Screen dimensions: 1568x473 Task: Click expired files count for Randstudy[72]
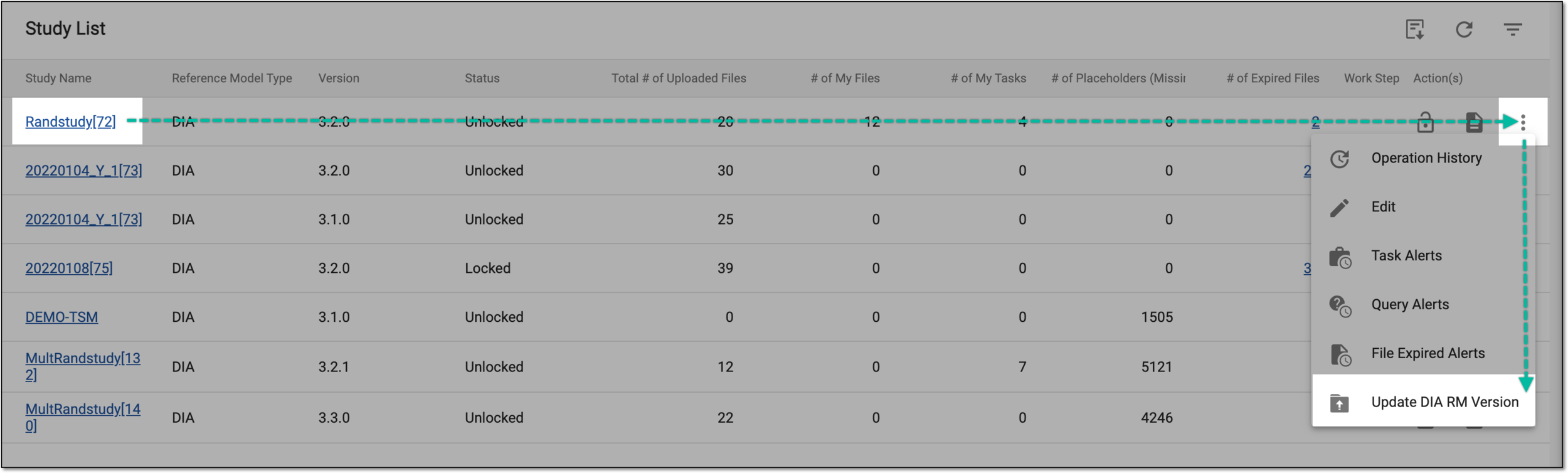tap(1315, 122)
